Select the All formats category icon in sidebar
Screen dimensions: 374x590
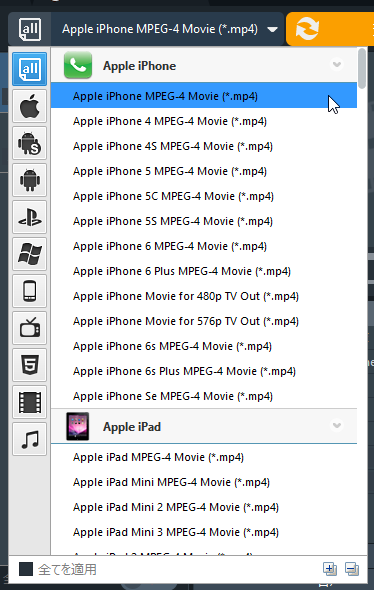29,69
